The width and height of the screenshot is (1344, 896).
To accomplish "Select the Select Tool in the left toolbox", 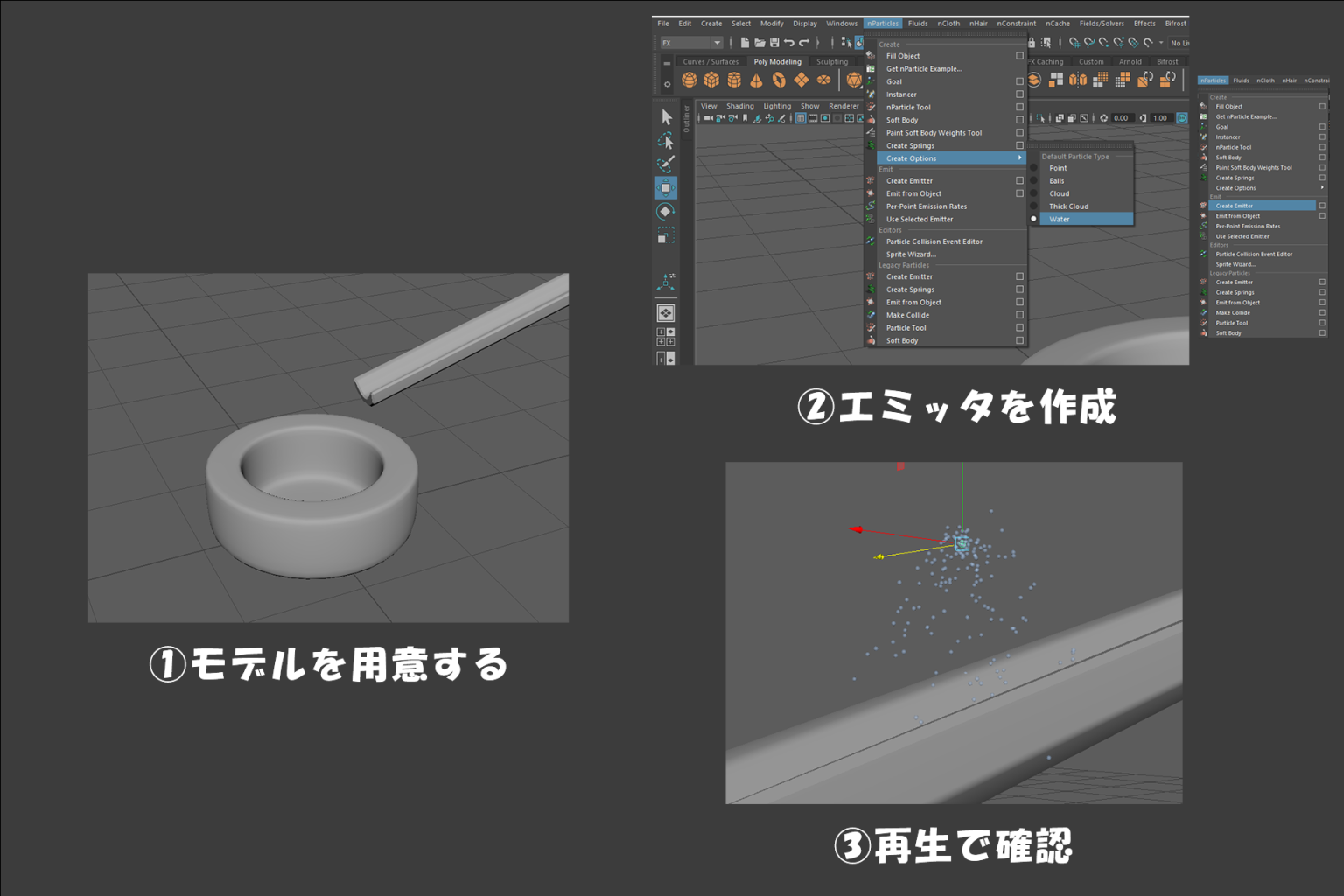I will (x=666, y=115).
